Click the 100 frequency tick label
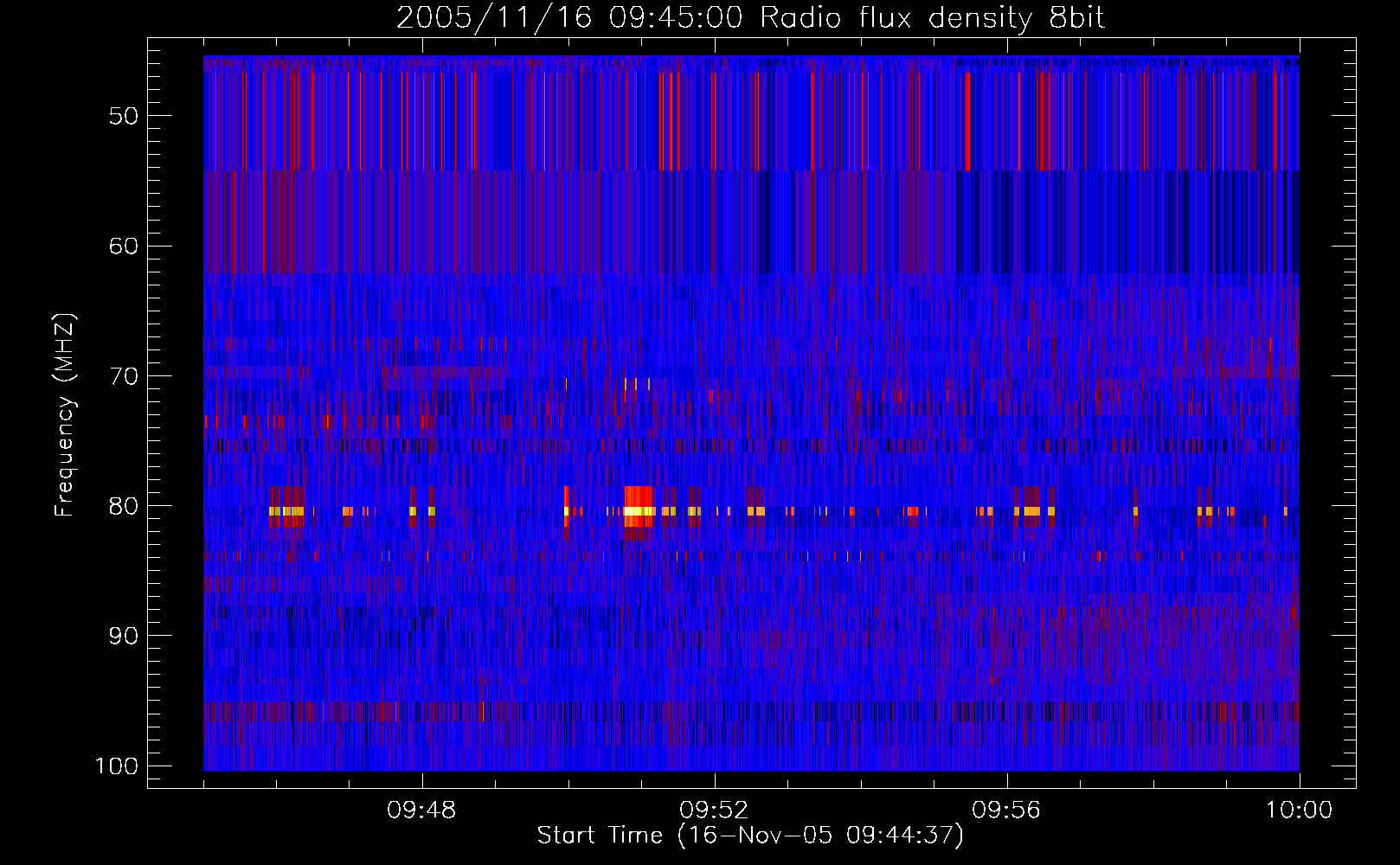Image resolution: width=1400 pixels, height=865 pixels. pos(117,766)
